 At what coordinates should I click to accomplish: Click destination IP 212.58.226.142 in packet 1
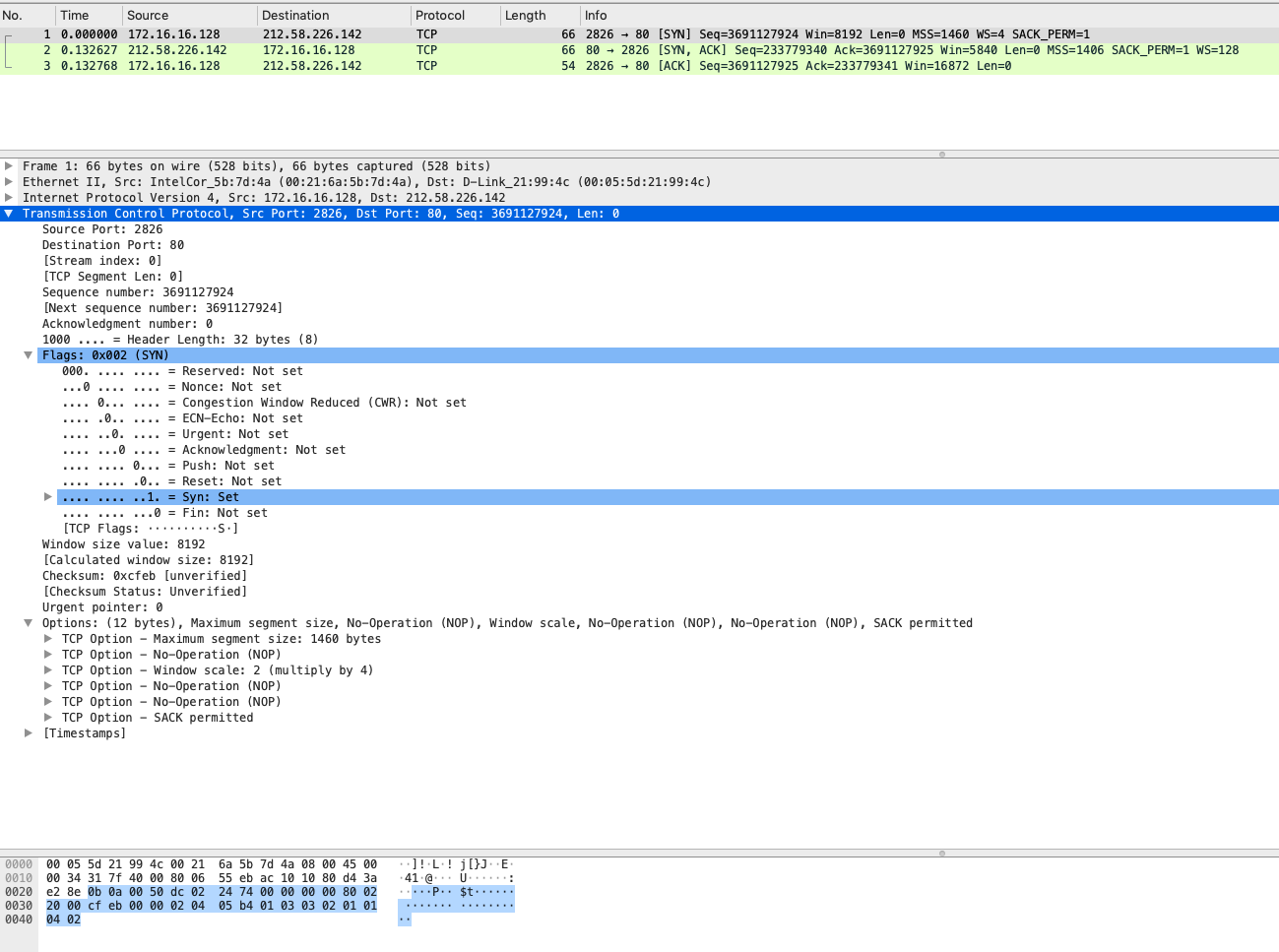[x=312, y=34]
